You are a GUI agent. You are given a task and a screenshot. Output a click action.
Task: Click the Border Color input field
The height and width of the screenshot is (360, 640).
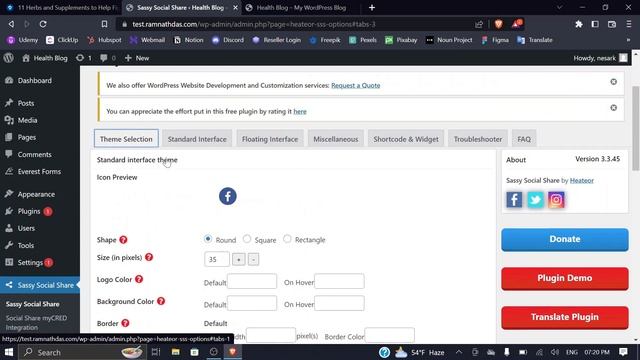click(390, 335)
